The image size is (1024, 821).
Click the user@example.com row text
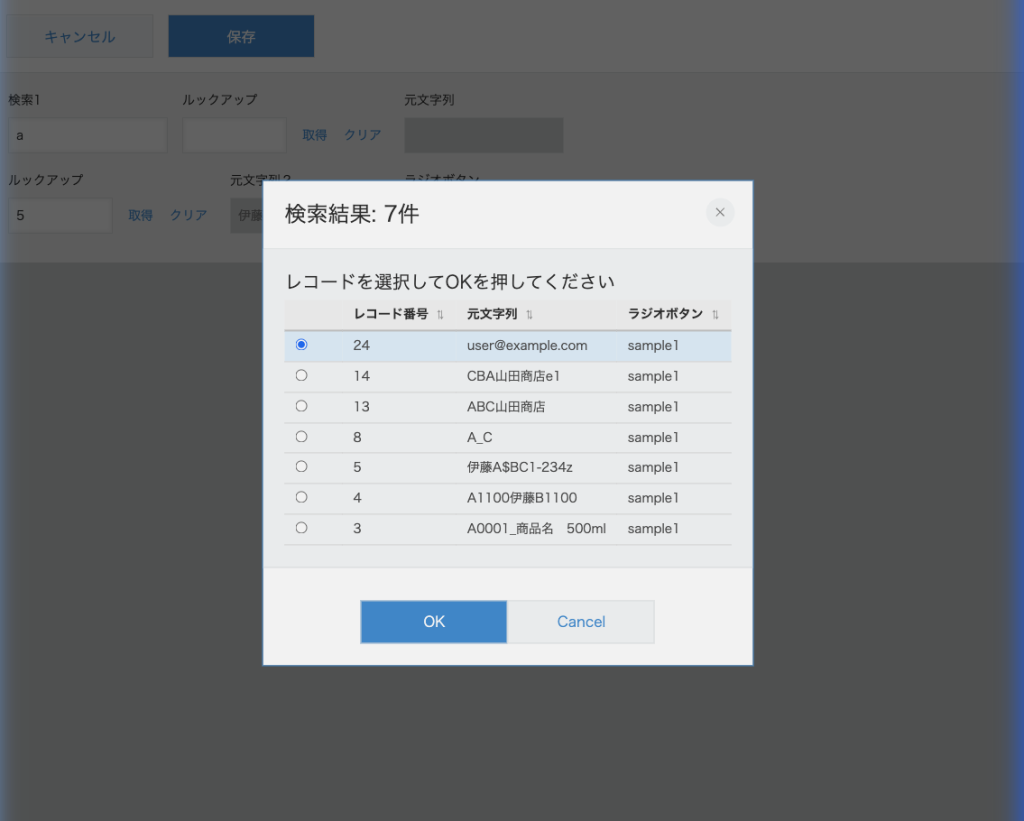(527, 346)
